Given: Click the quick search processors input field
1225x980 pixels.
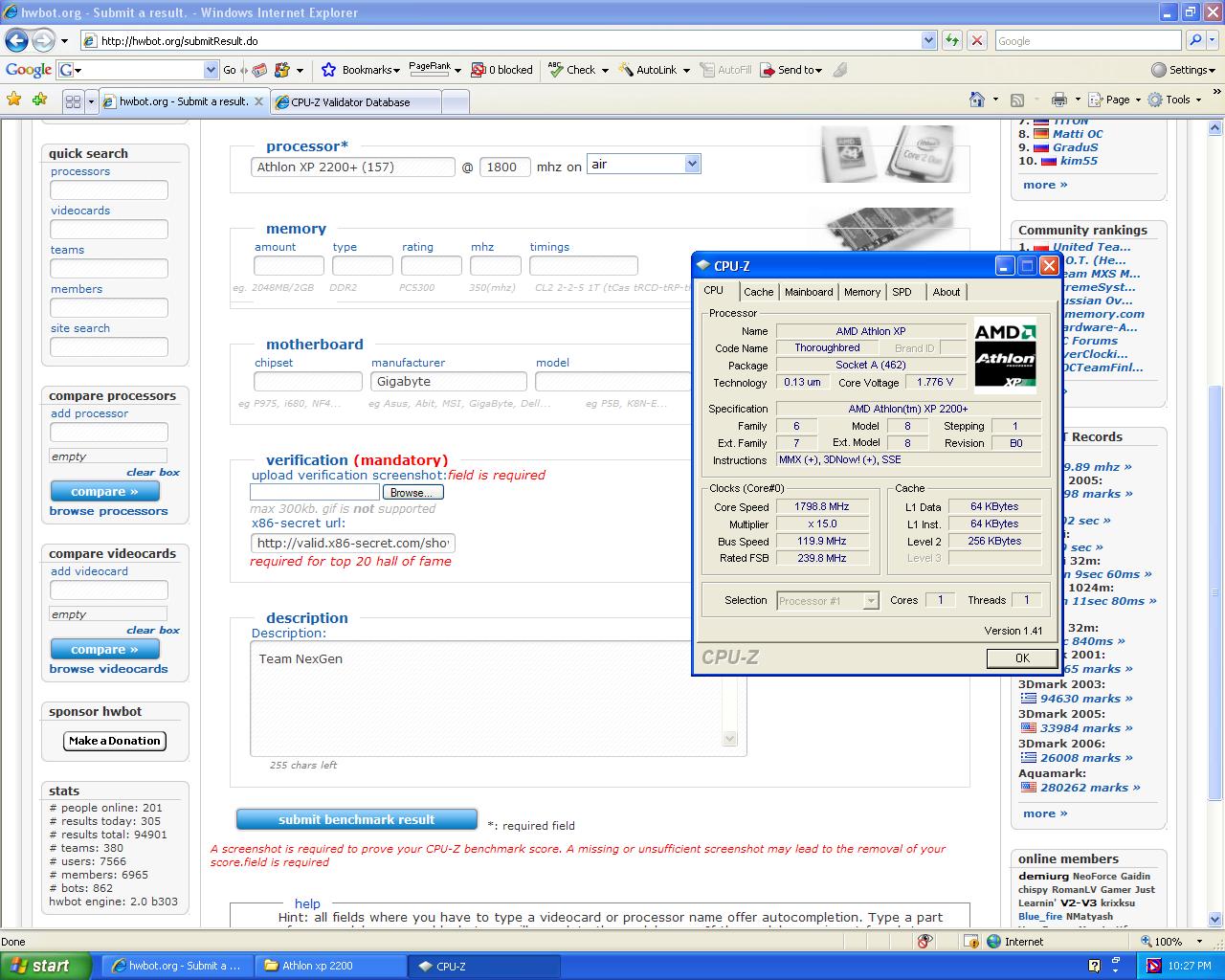Looking at the screenshot, I should [x=109, y=189].
